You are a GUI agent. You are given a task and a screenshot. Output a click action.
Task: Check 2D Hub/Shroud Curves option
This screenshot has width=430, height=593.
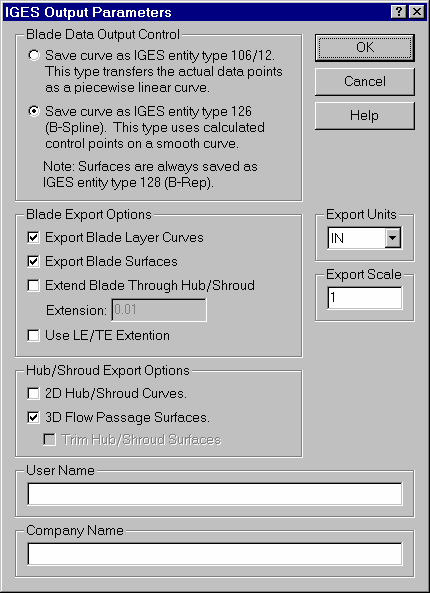(33, 394)
